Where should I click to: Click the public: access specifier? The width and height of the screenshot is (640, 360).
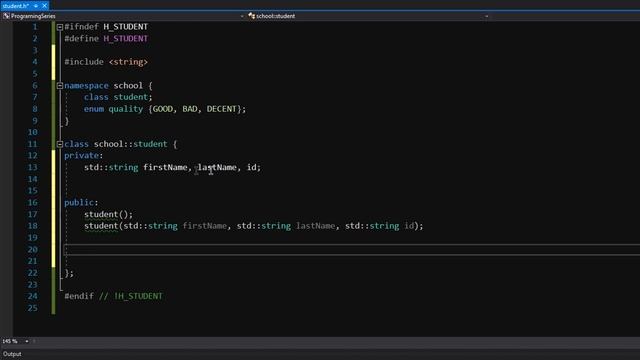point(81,202)
